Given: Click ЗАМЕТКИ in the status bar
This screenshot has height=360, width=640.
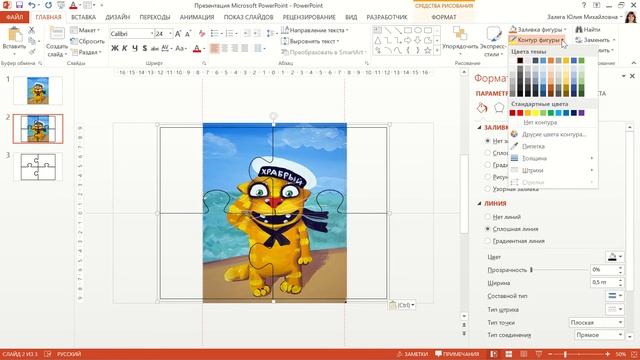Looking at the screenshot, I should tap(412, 354).
